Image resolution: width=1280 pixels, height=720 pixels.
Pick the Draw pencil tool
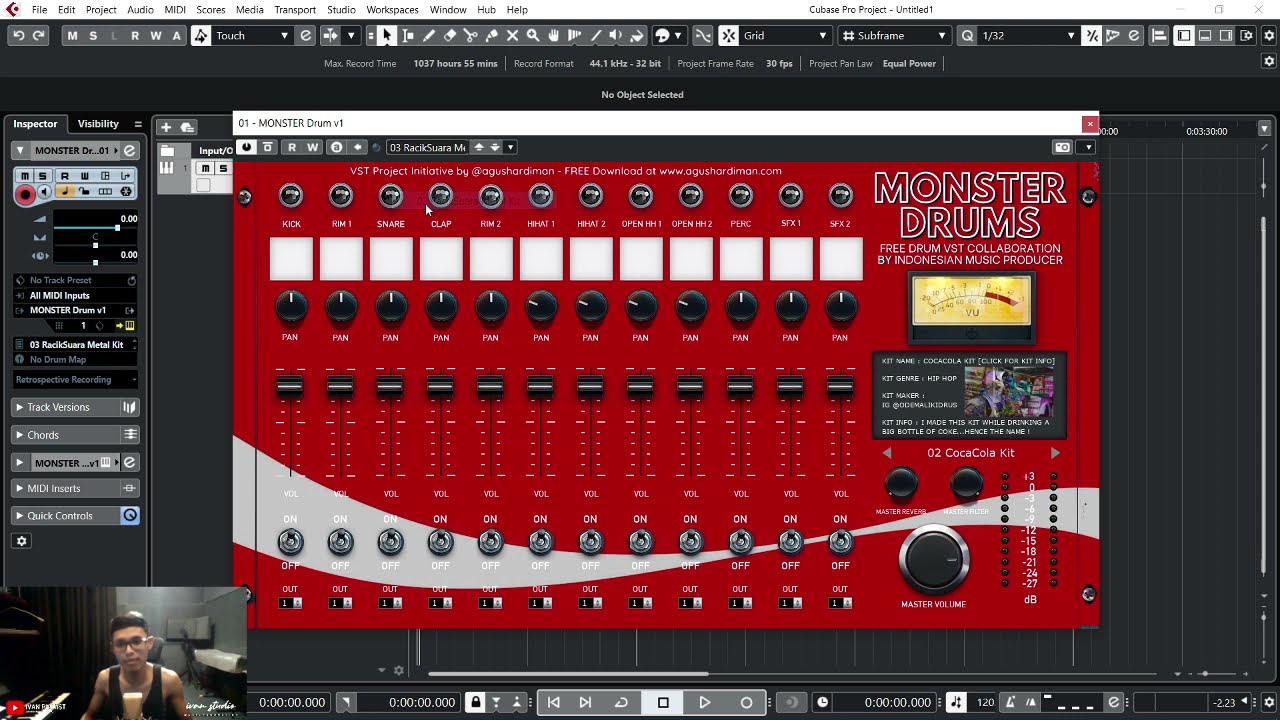429,36
